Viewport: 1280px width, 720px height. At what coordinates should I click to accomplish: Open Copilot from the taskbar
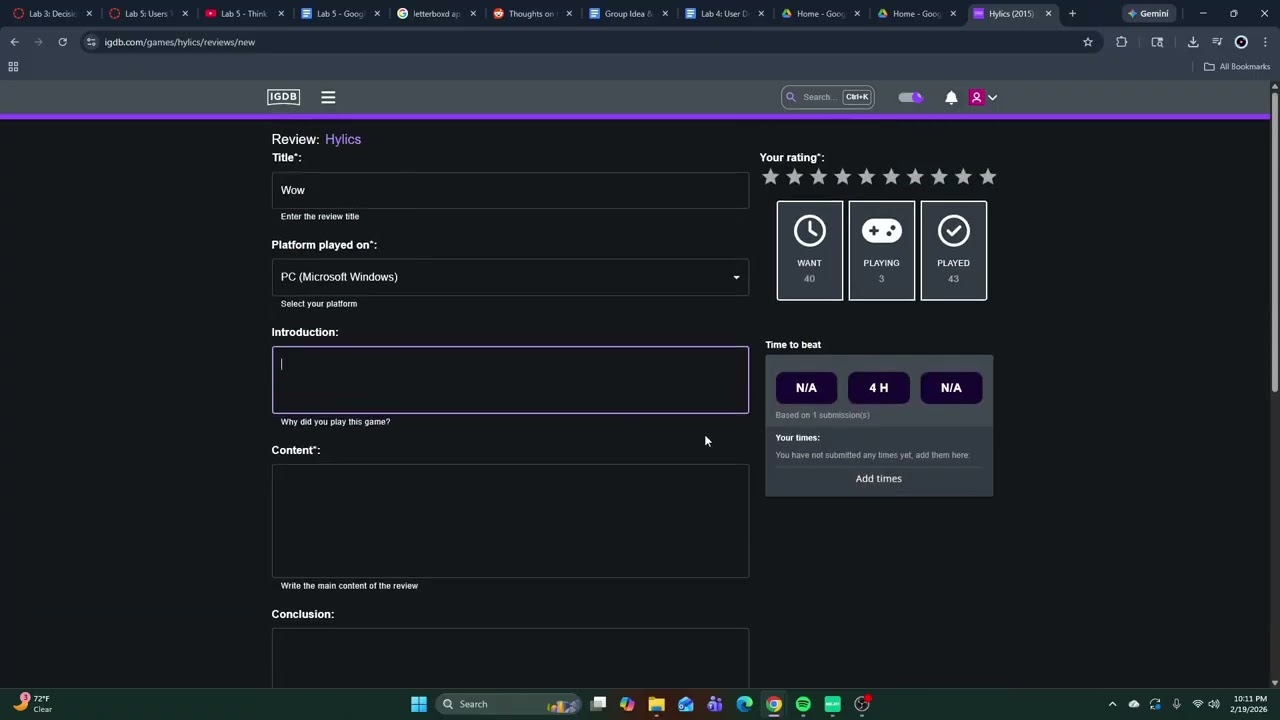pos(627,704)
